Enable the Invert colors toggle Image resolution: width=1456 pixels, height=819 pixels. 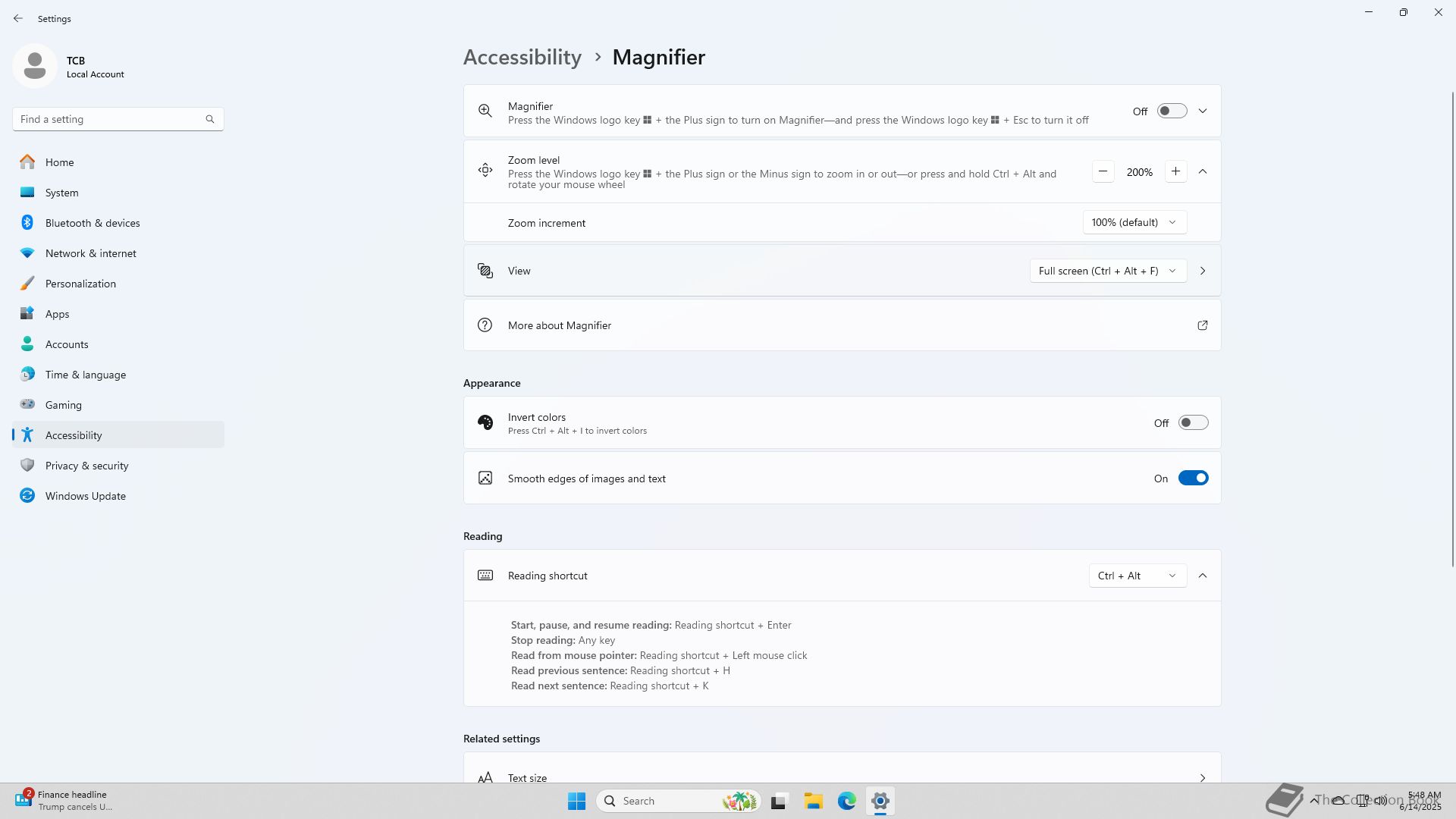(1192, 423)
